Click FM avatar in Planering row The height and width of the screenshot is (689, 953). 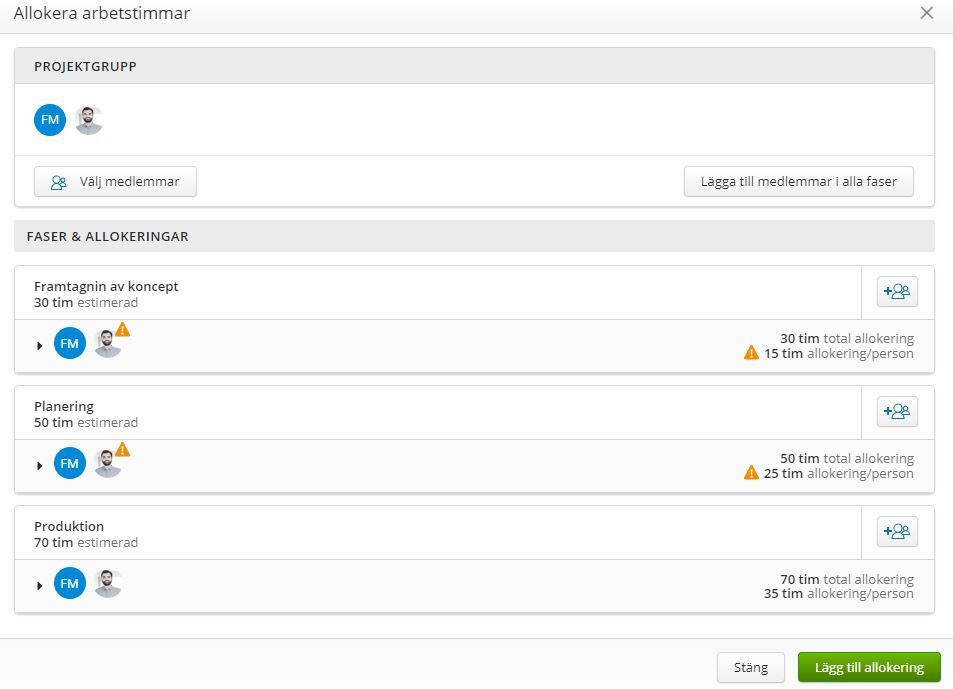pos(70,463)
